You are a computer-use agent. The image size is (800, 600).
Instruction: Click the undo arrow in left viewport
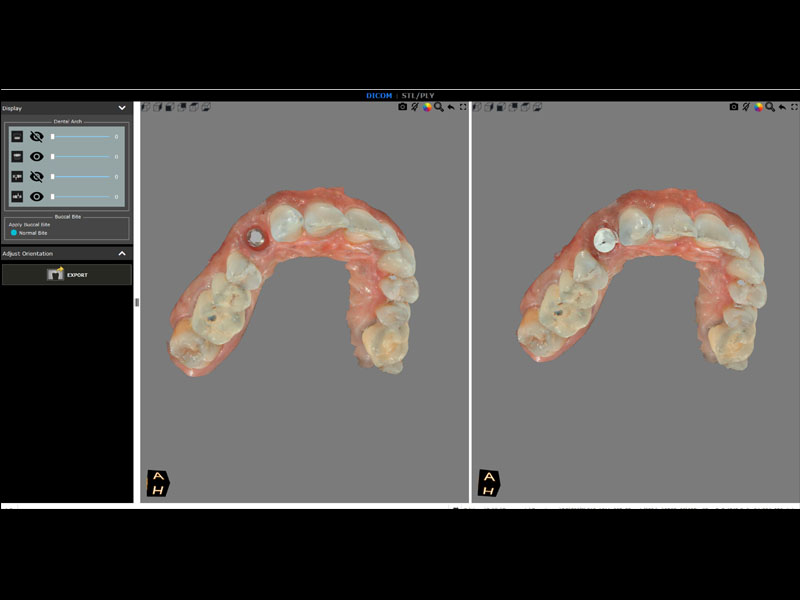(451, 107)
